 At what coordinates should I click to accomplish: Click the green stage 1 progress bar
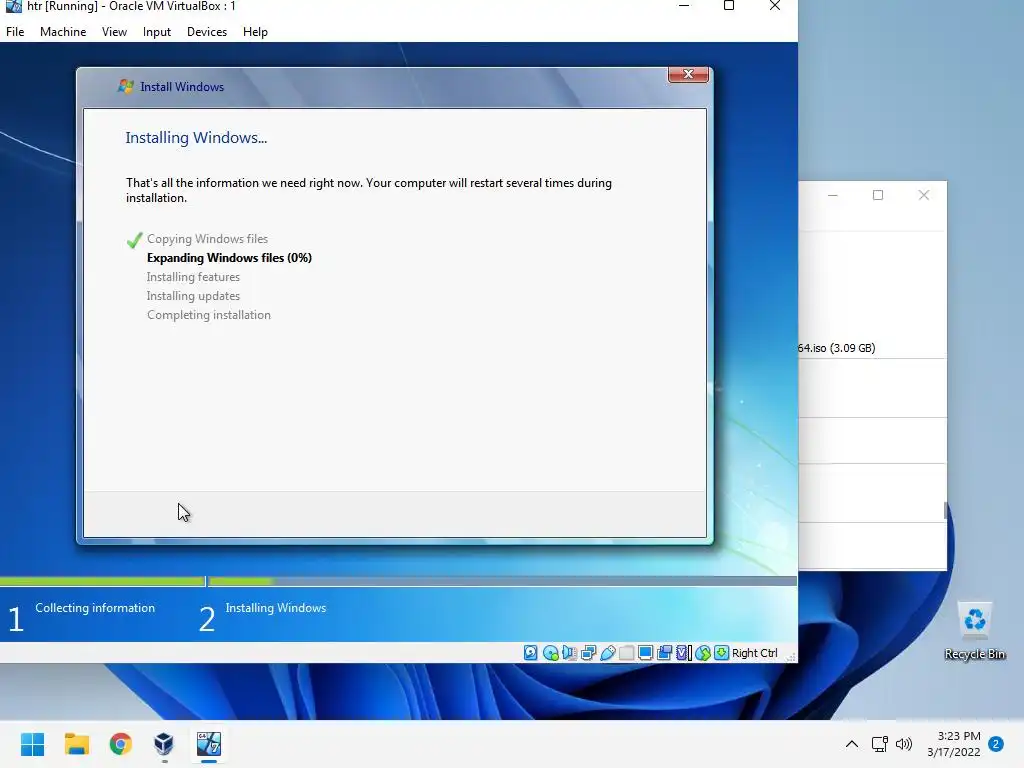click(103, 581)
